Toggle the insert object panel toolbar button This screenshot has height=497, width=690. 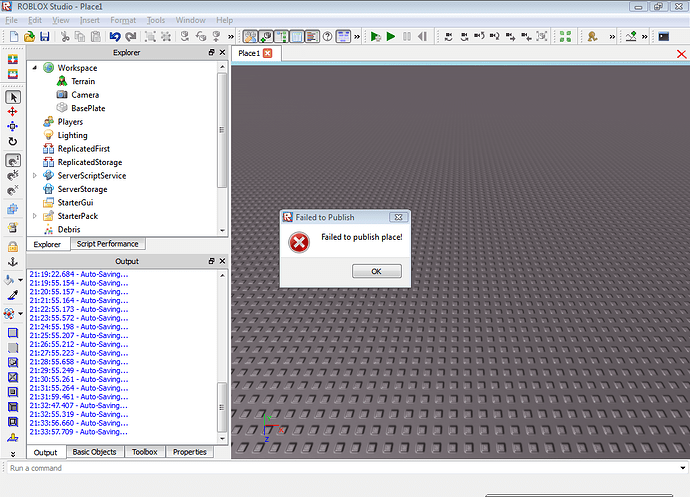click(x=266, y=37)
